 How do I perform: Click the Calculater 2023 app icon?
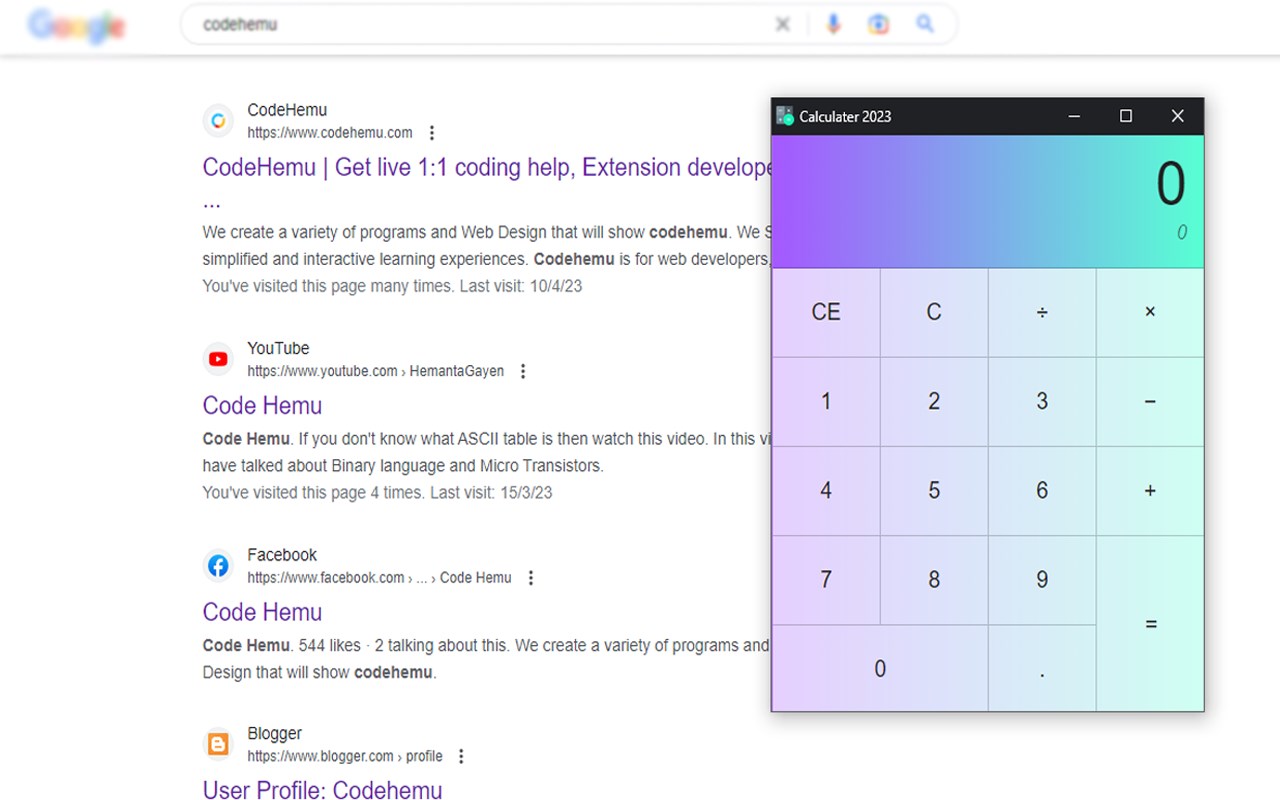click(x=785, y=116)
